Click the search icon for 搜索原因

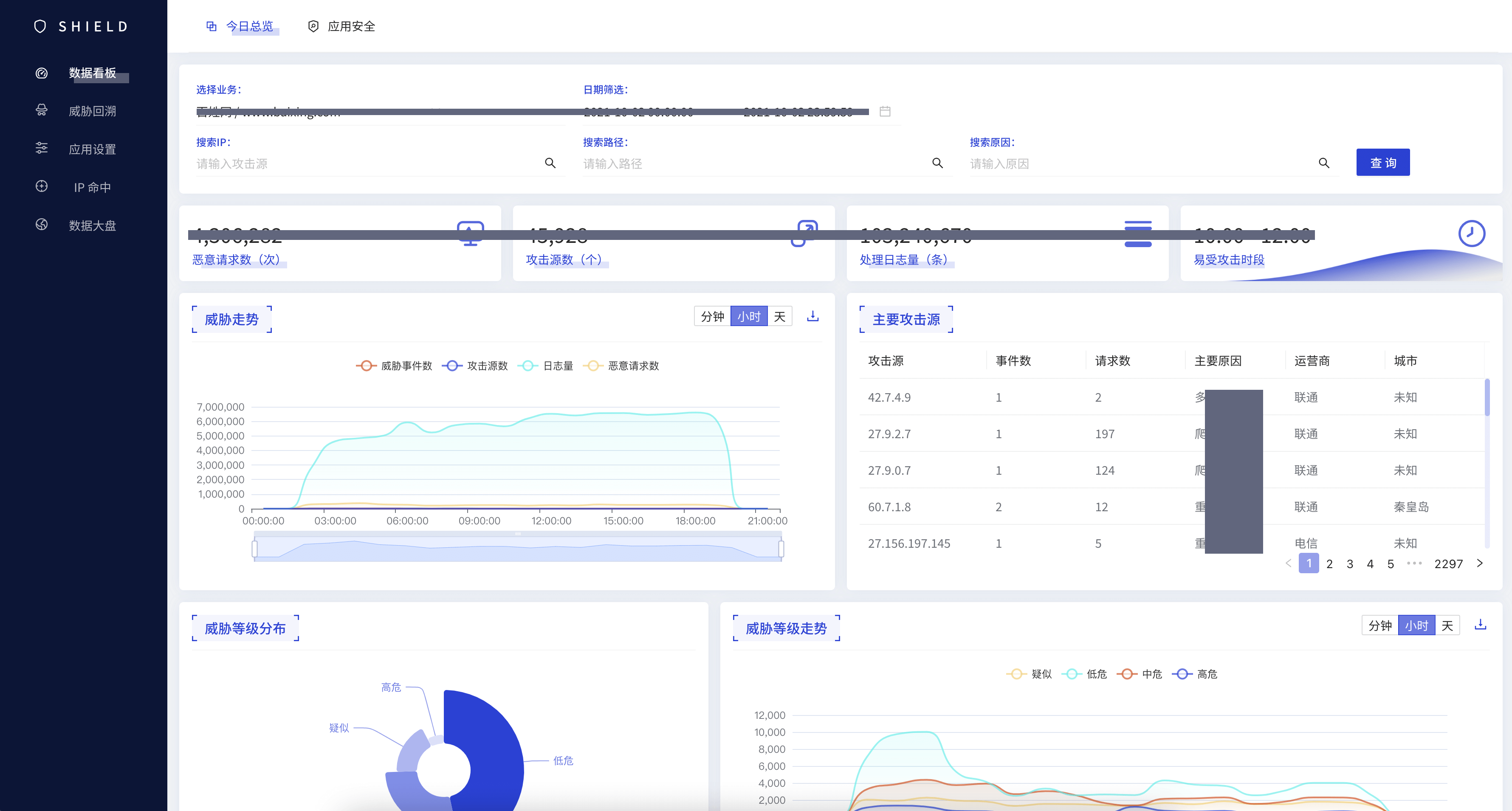(1323, 163)
